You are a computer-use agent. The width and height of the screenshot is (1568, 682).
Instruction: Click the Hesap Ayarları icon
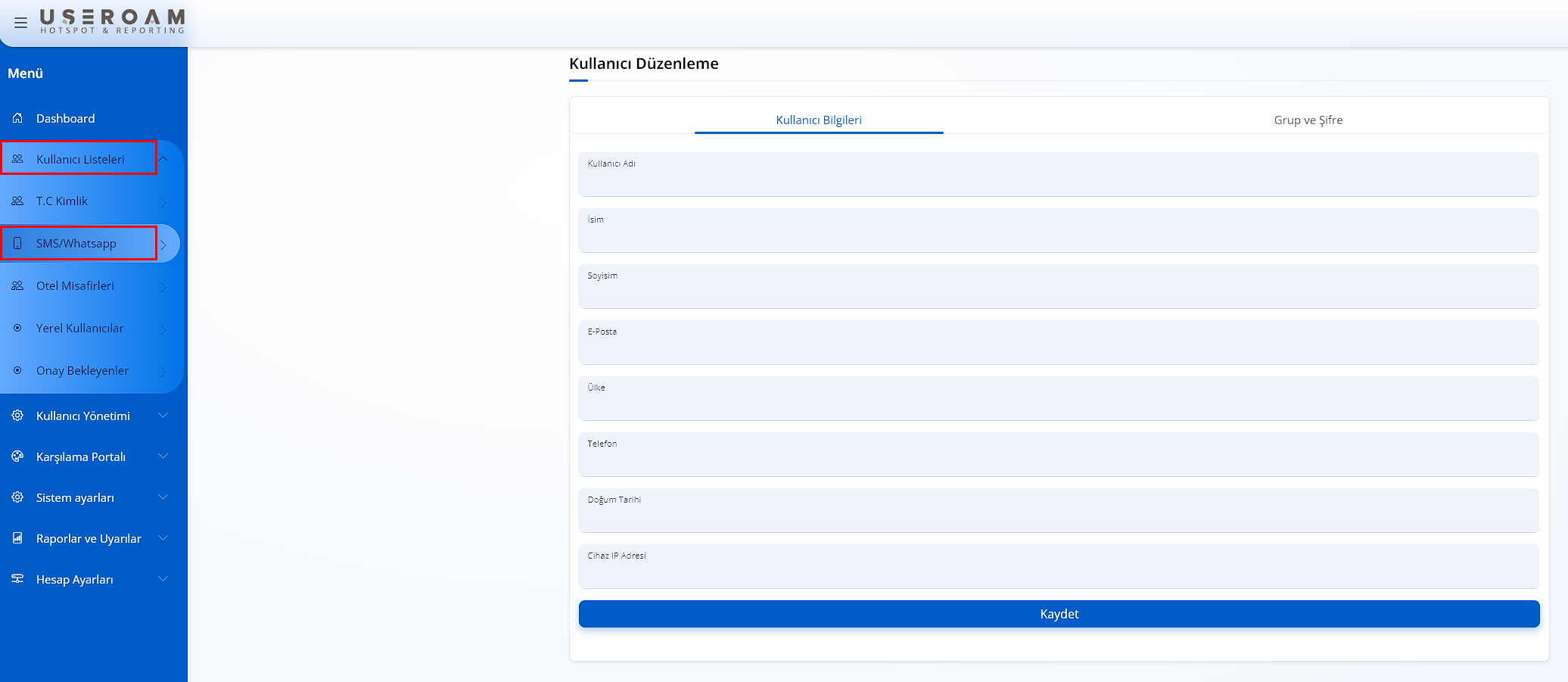17,579
